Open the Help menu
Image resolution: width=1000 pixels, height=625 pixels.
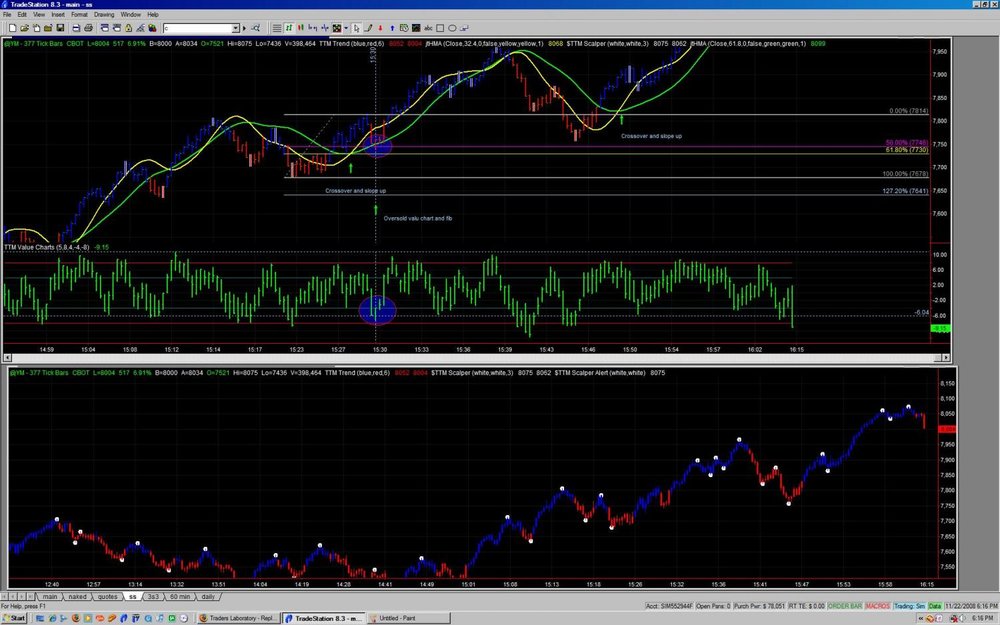pos(153,14)
